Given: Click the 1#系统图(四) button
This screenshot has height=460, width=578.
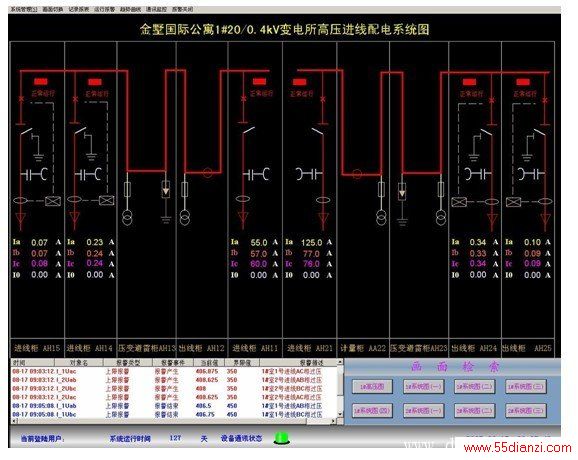Looking at the screenshot, I should [372, 410].
